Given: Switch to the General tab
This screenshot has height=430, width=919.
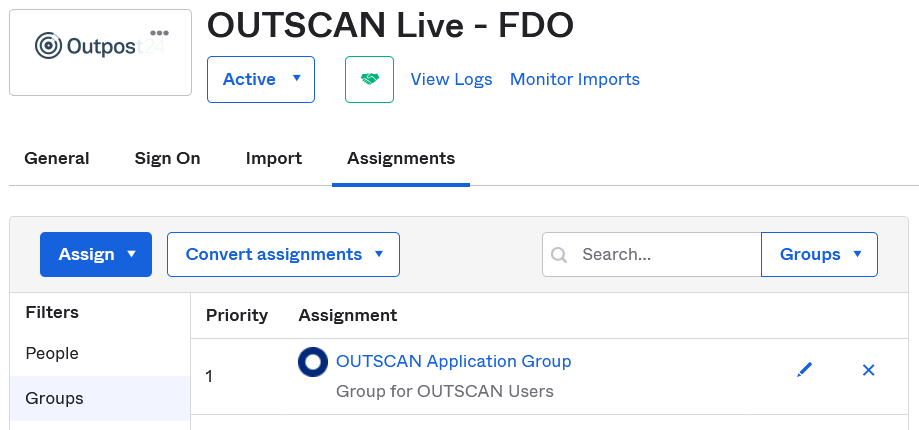Looking at the screenshot, I should click(57, 158).
